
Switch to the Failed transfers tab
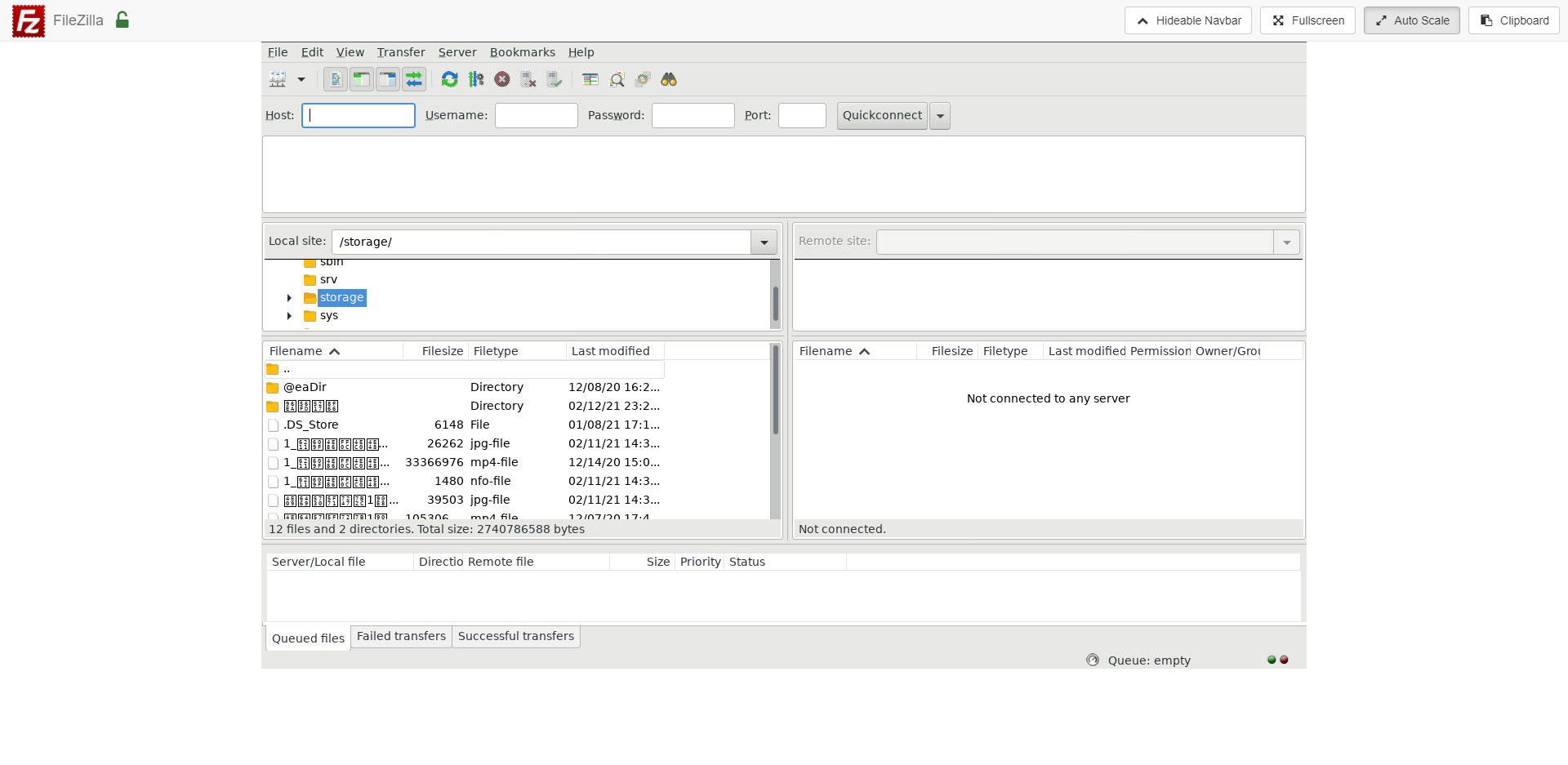pos(400,636)
